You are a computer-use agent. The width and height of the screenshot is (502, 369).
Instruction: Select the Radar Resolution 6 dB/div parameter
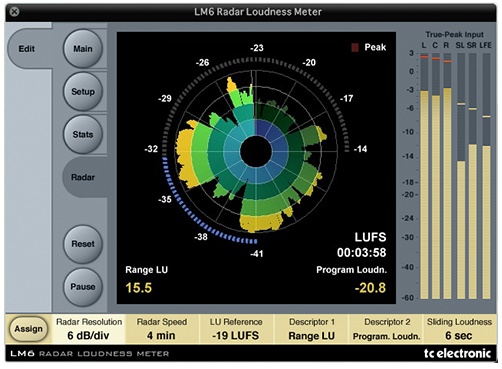coord(89,329)
